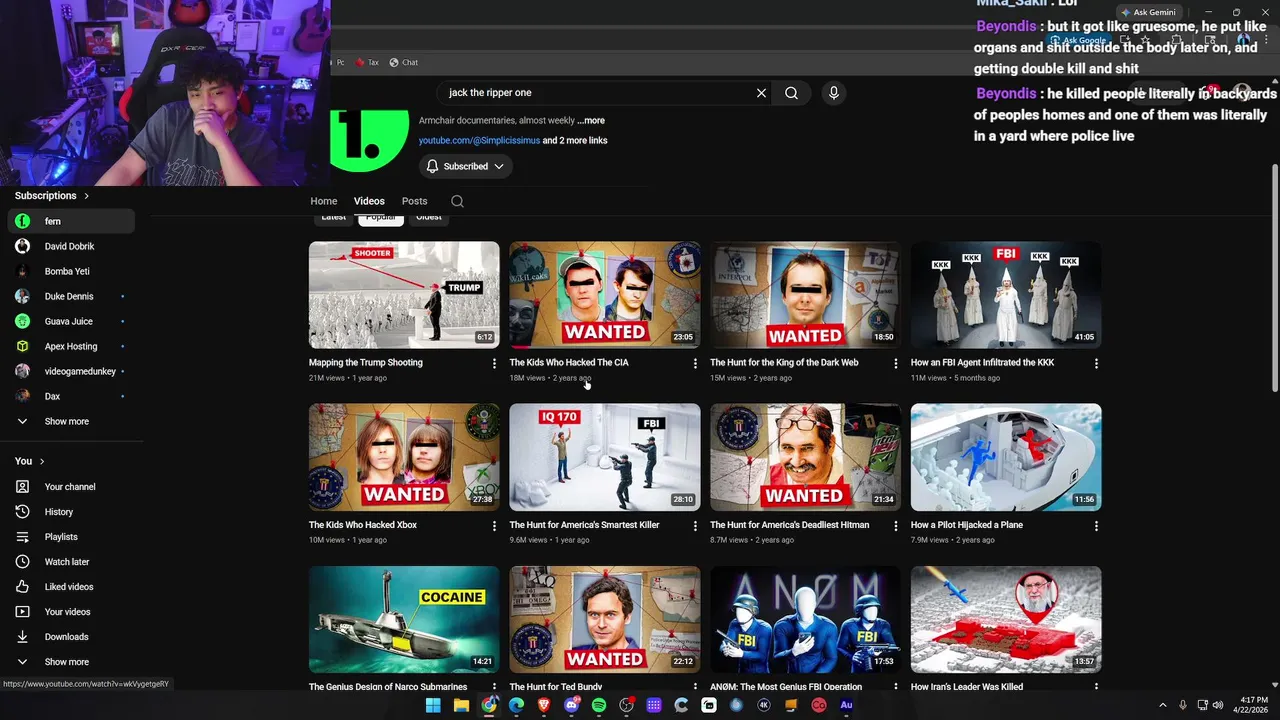
Task: Start voice search with the microphone icon
Action: coord(834,93)
